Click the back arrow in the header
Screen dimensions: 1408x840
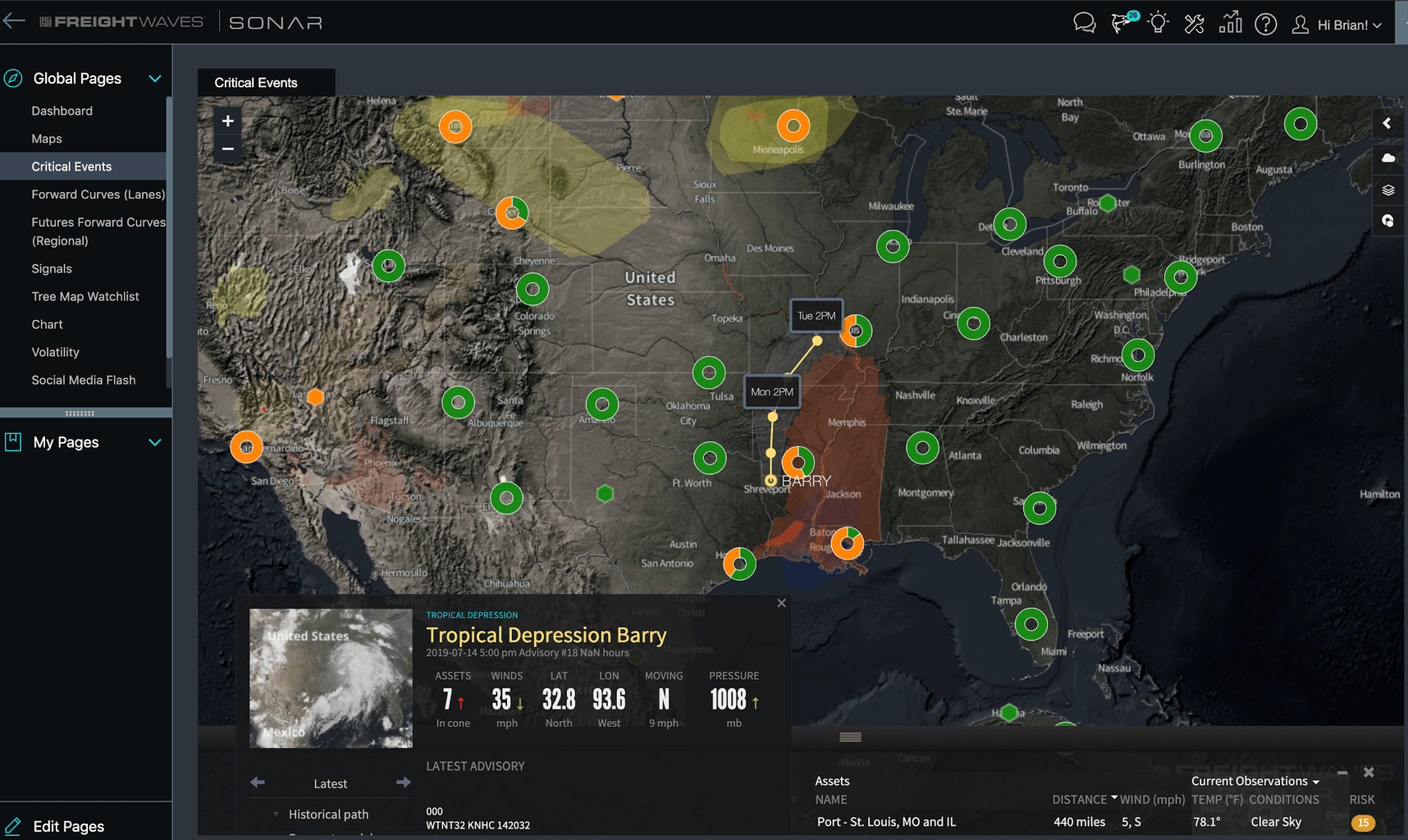click(x=14, y=22)
